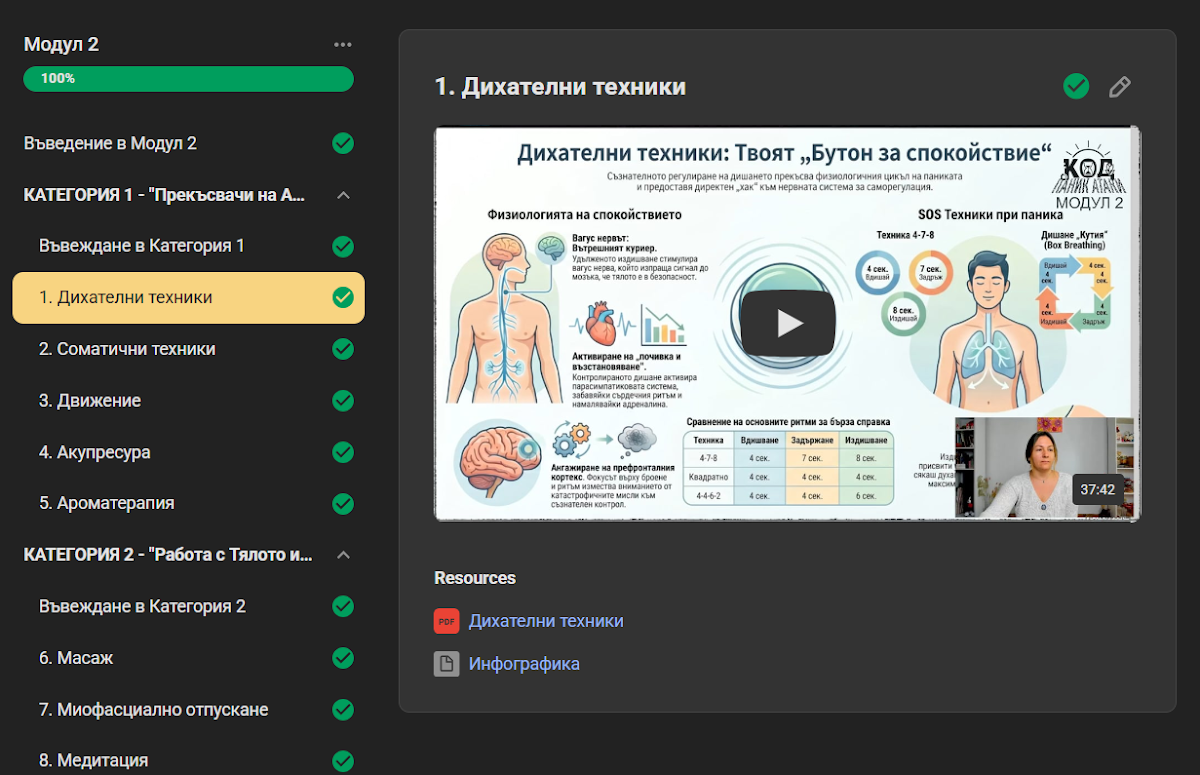
Task: Open the Дихателни техники PDF link
Action: (546, 621)
